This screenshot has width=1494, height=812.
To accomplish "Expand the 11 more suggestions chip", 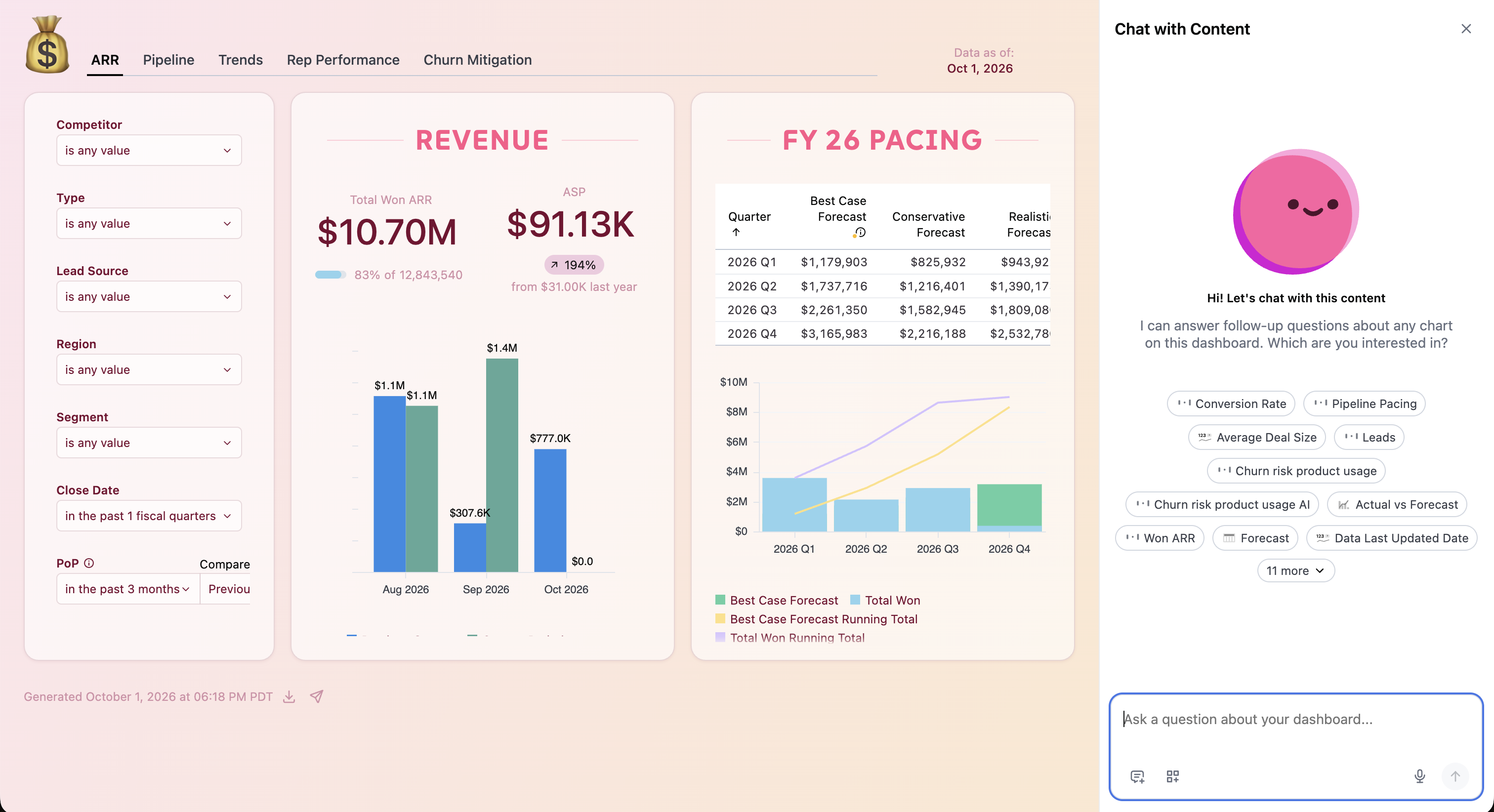I will point(1296,570).
